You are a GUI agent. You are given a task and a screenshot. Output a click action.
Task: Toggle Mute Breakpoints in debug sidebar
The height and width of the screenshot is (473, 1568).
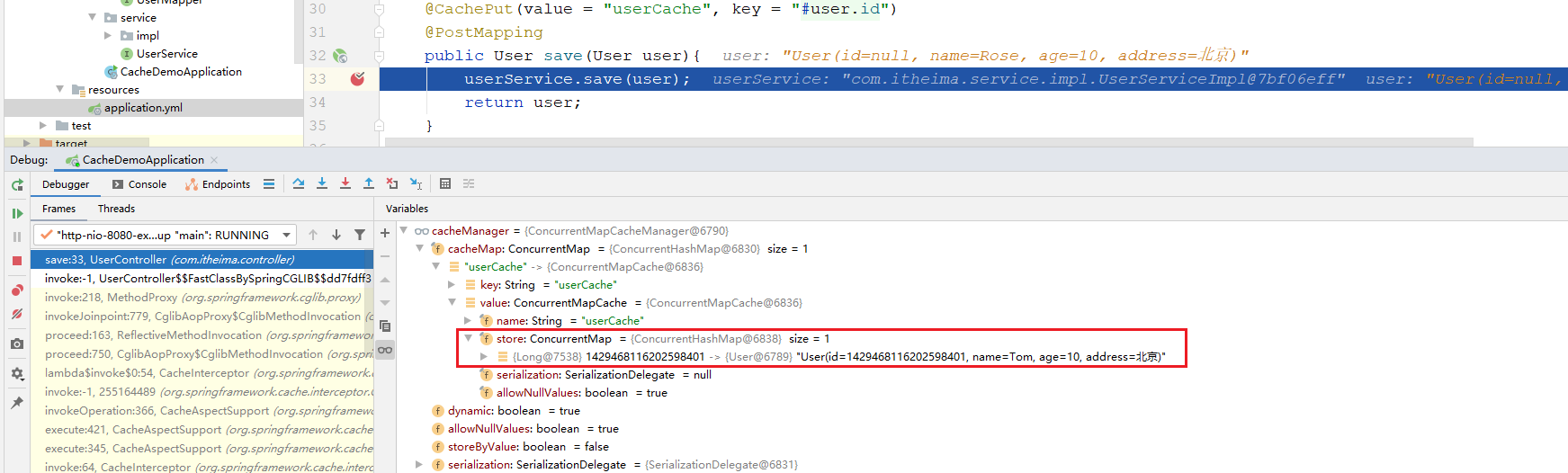17,314
